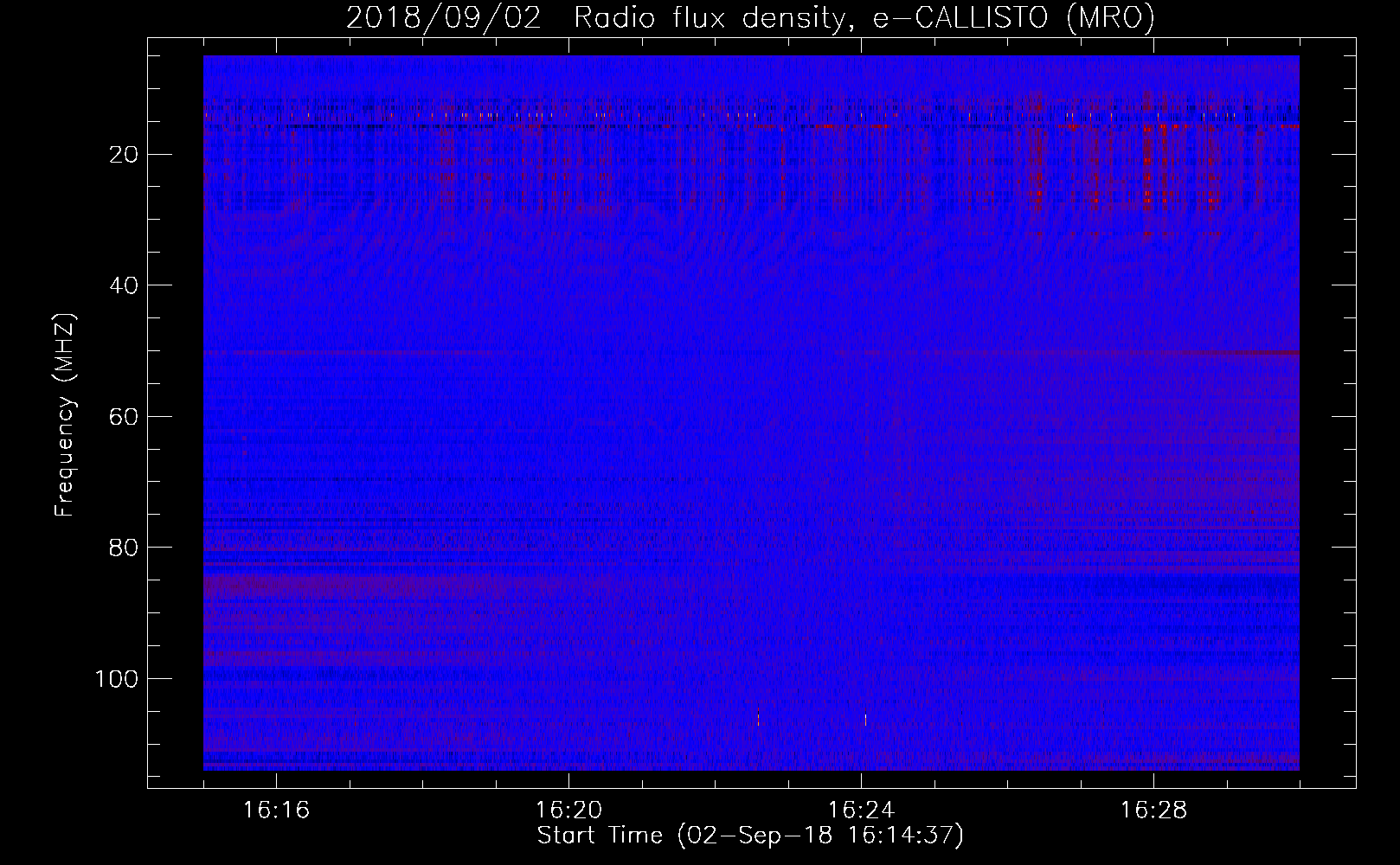Click the 20 MHz frequency tick label
Screen dimensions: 1400x865
(x=124, y=155)
